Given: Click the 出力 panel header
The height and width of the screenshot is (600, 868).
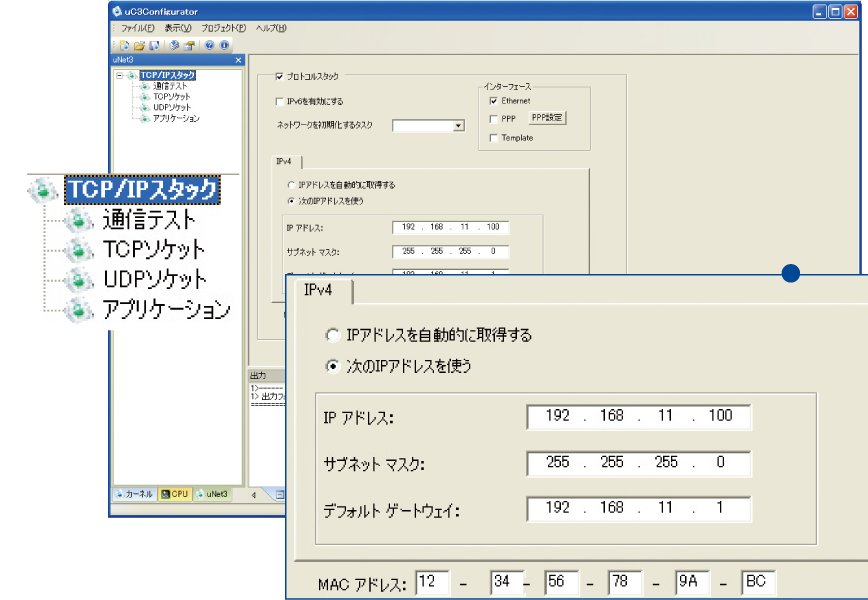Looking at the screenshot, I should click(267, 375).
